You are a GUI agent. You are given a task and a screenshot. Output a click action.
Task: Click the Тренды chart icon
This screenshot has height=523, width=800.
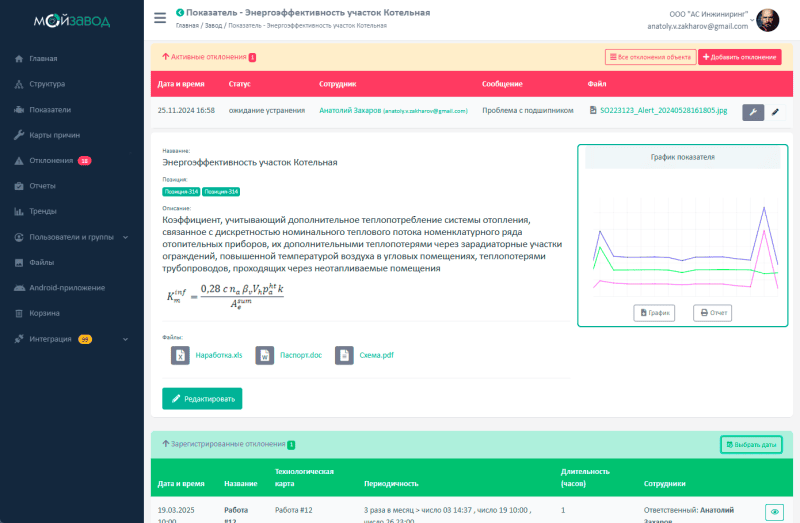click(19, 211)
